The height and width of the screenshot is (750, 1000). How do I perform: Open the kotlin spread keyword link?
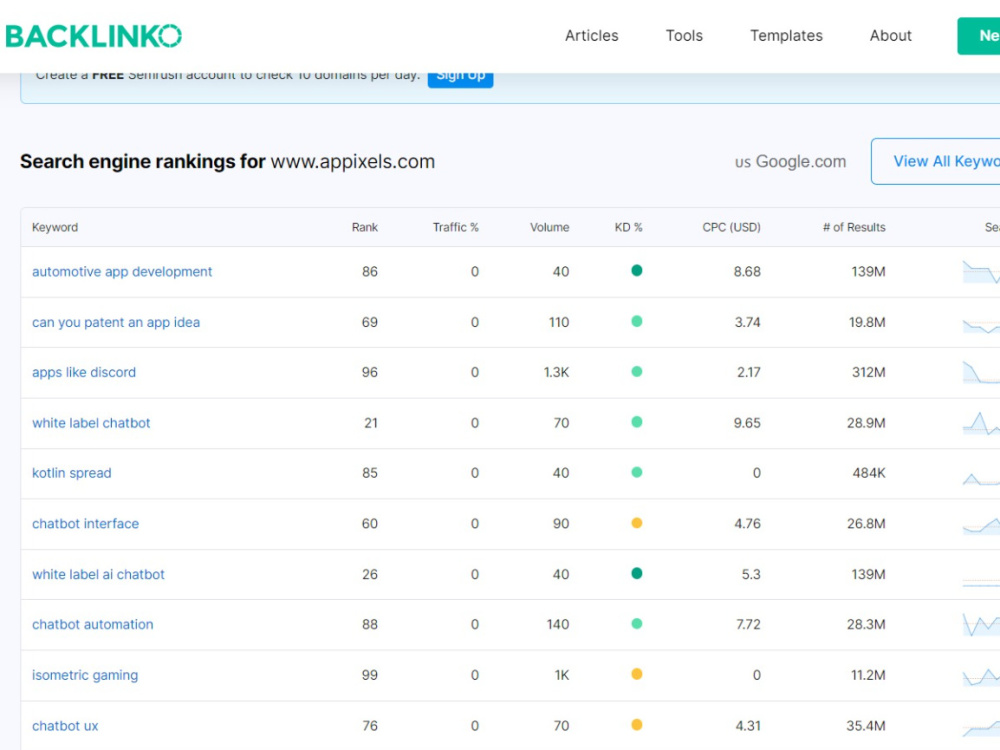pos(71,473)
